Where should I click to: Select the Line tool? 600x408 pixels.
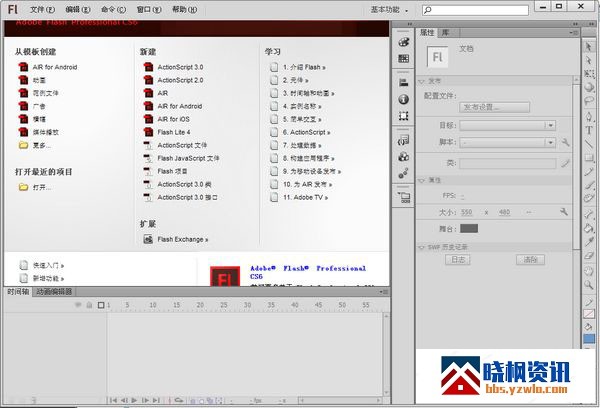pos(589,144)
